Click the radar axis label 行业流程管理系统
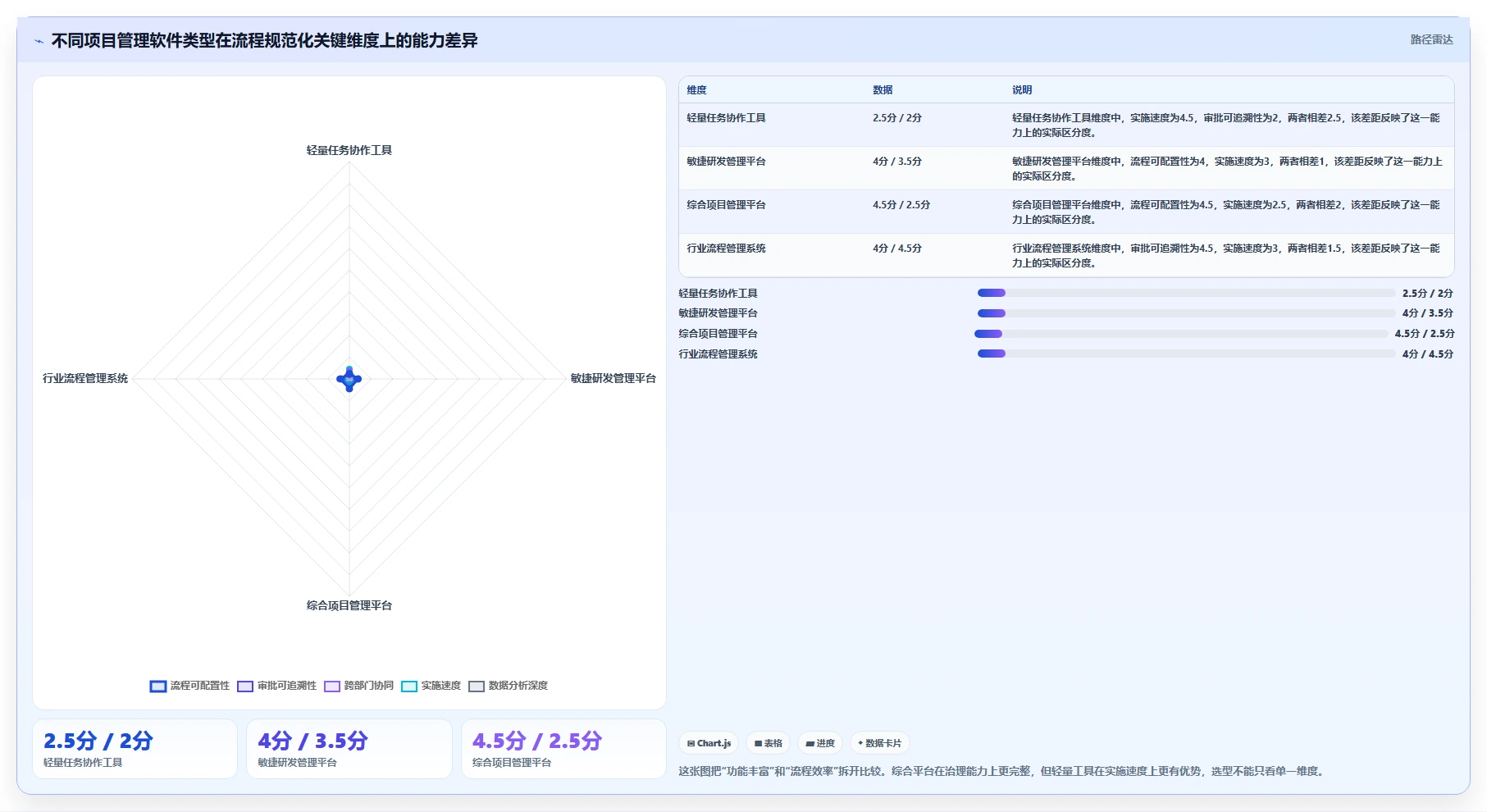This screenshot has height=812, width=1487. (x=85, y=378)
